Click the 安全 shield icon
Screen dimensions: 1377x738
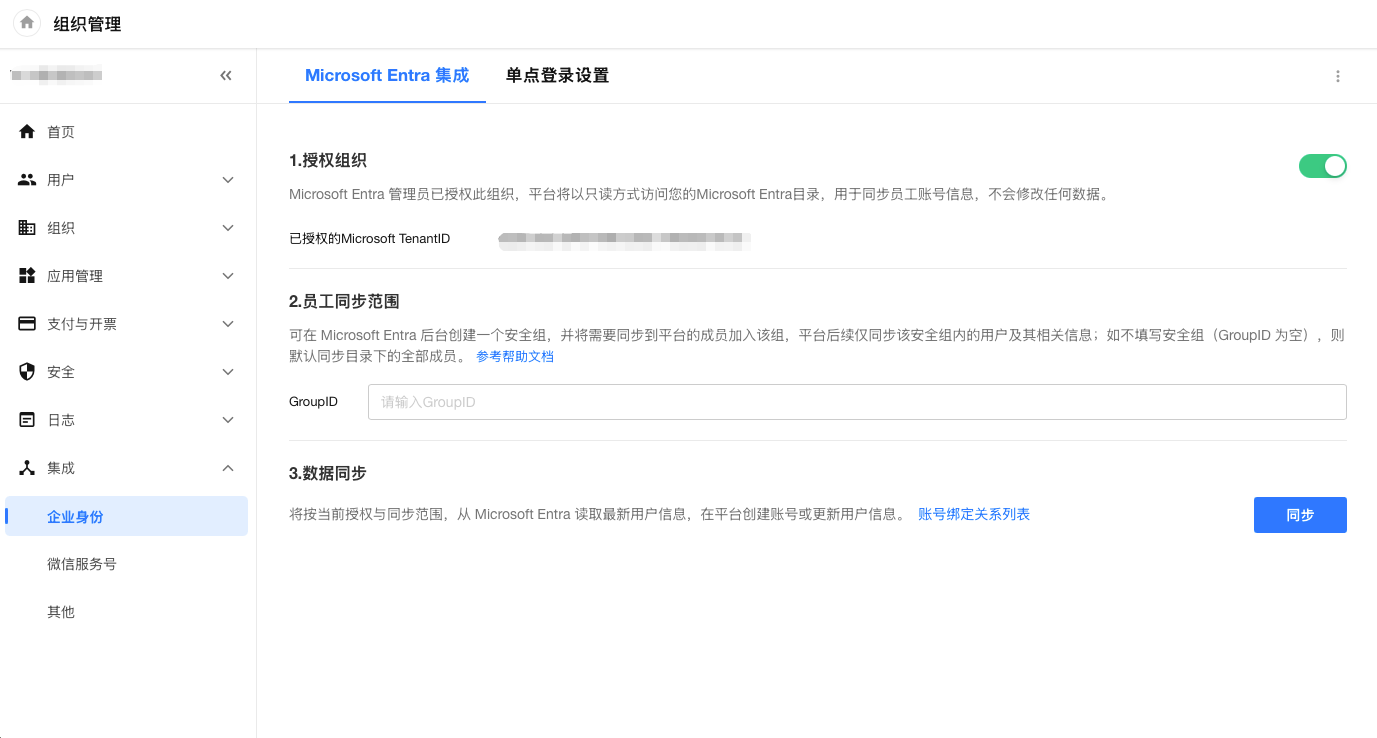[x=27, y=372]
